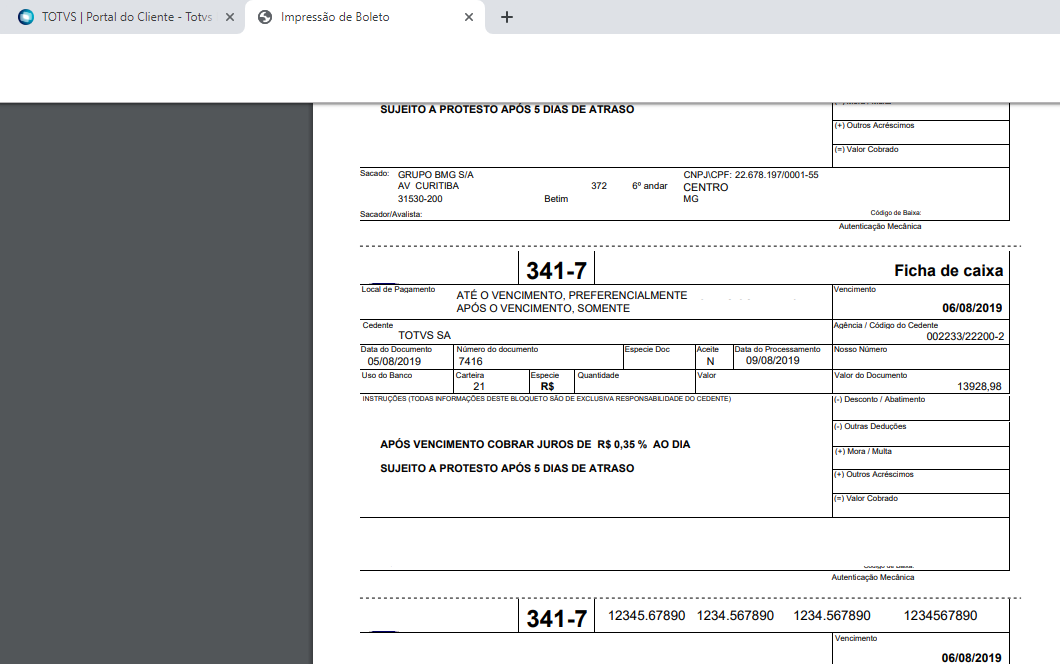Close the TOTVS Portal do Cliente tab
Viewport: 1060px width, 664px height.
click(230, 17)
